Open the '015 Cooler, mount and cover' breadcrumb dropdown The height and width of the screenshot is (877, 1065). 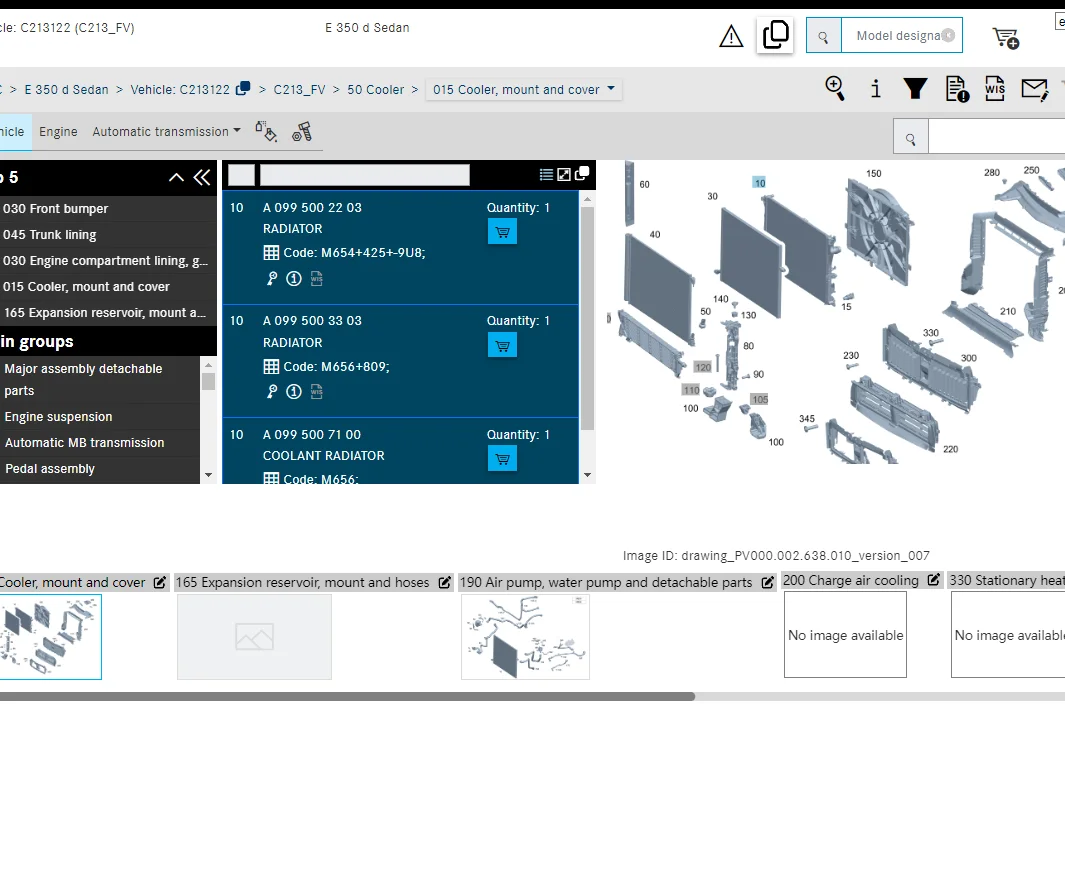tap(524, 89)
